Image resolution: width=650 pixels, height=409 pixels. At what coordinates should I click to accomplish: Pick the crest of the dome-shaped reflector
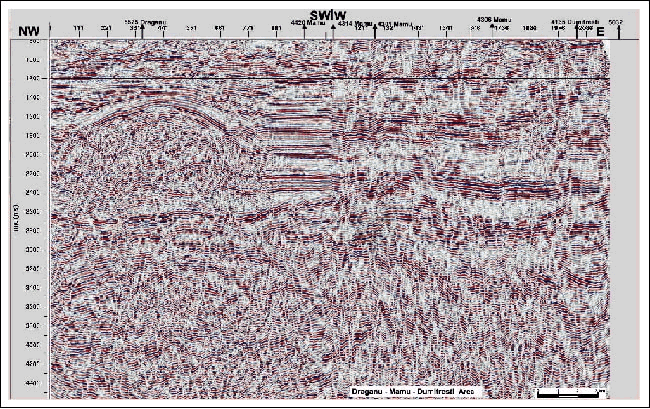coord(150,103)
